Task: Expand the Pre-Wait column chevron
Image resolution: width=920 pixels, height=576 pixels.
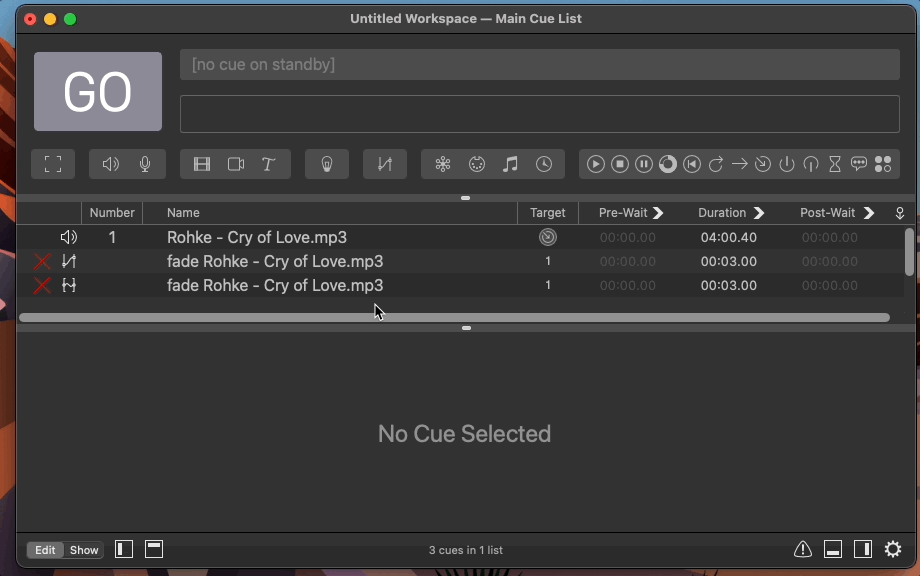Action: (658, 213)
